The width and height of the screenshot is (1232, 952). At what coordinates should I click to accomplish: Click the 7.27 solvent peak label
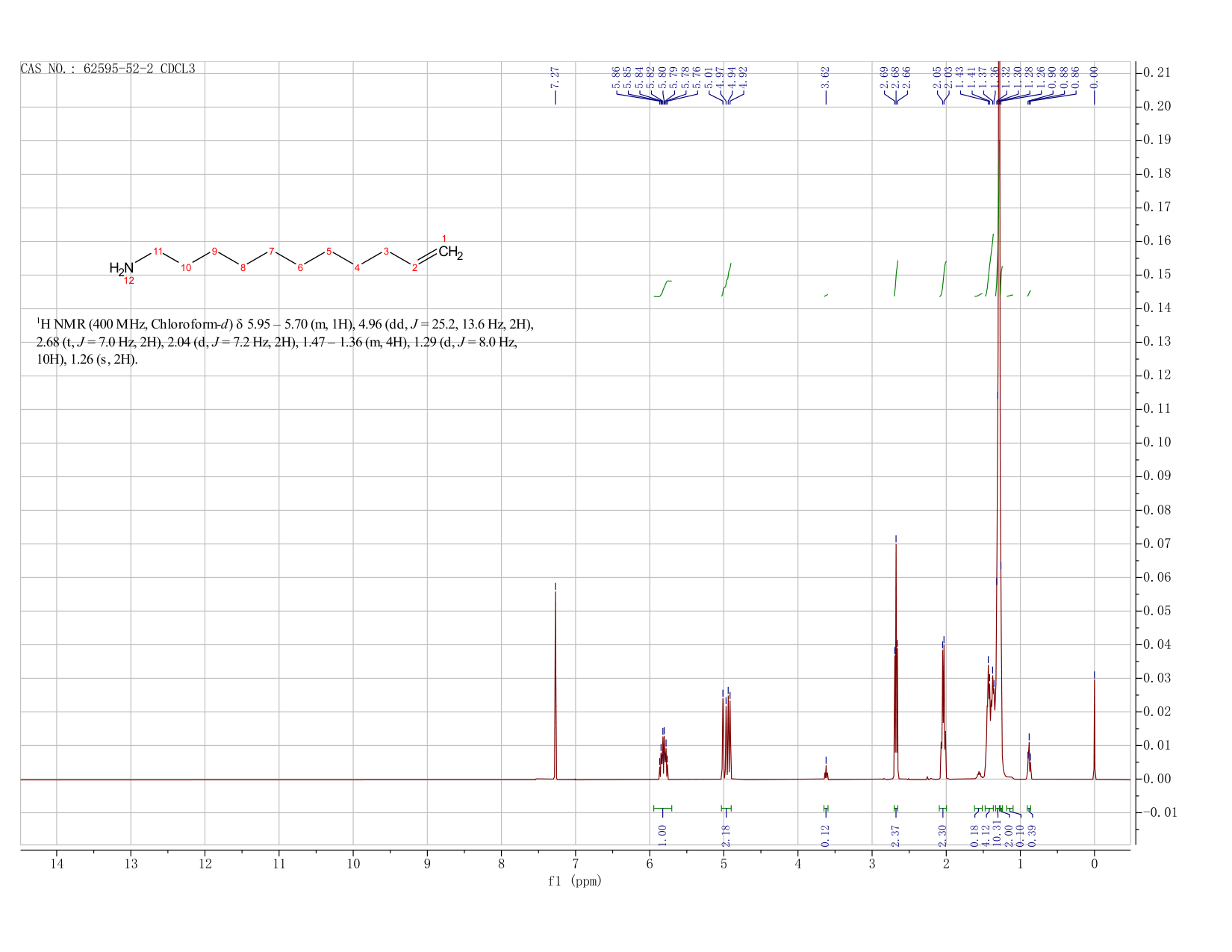coord(555,76)
